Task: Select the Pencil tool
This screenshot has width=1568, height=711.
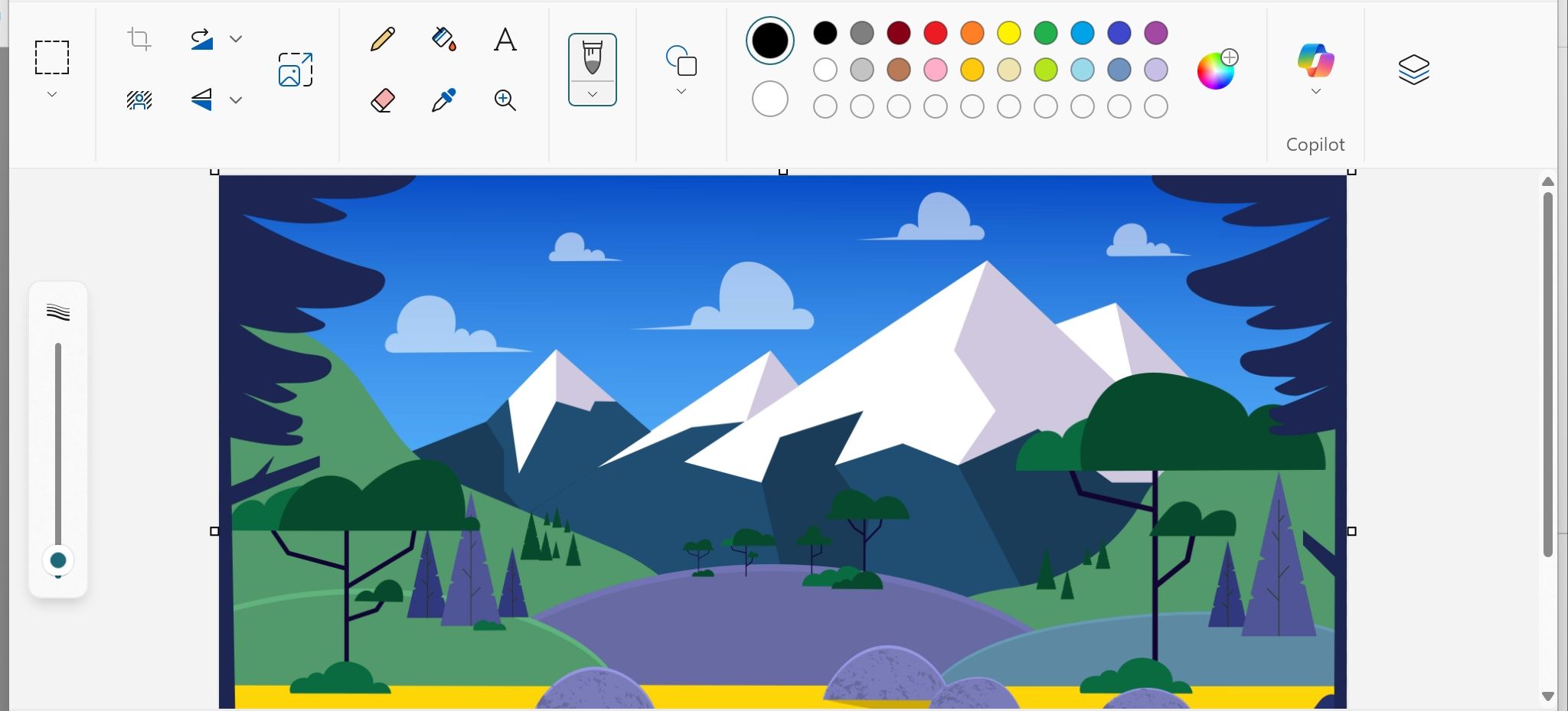Action: (x=383, y=39)
